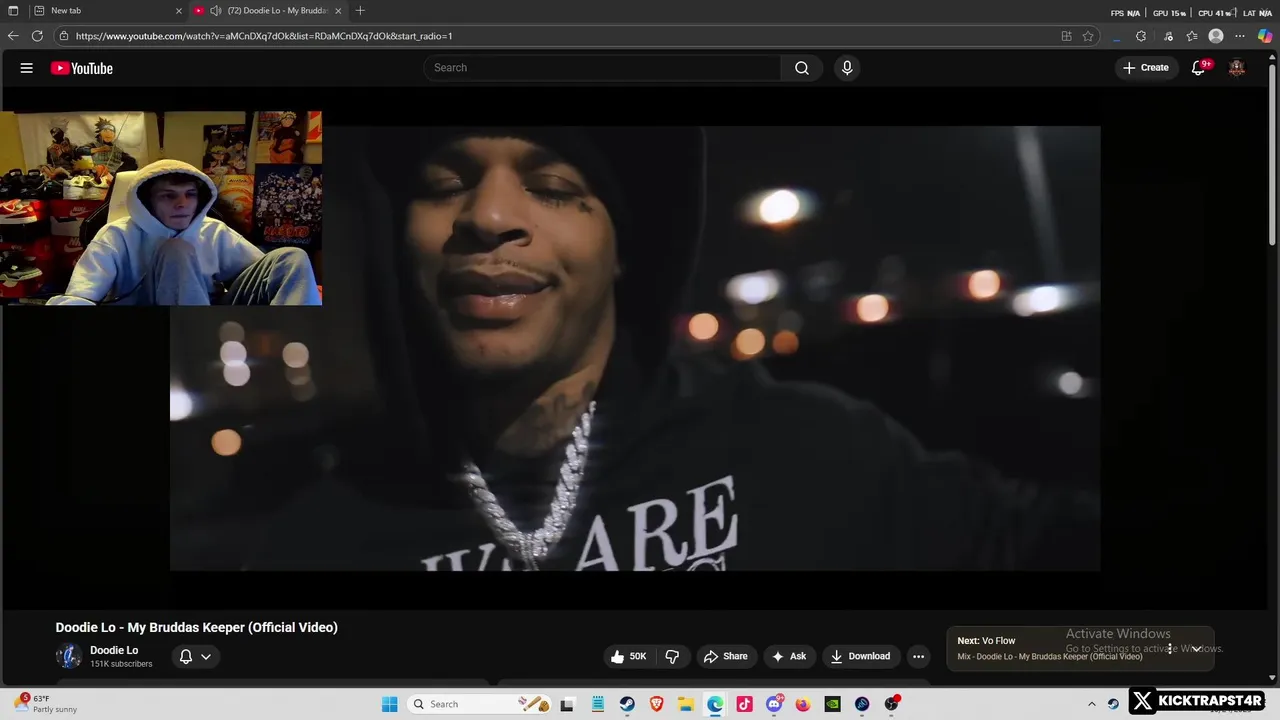Mute the YouTube tab via speaker icon
The height and width of the screenshot is (720, 1280).
tap(216, 11)
